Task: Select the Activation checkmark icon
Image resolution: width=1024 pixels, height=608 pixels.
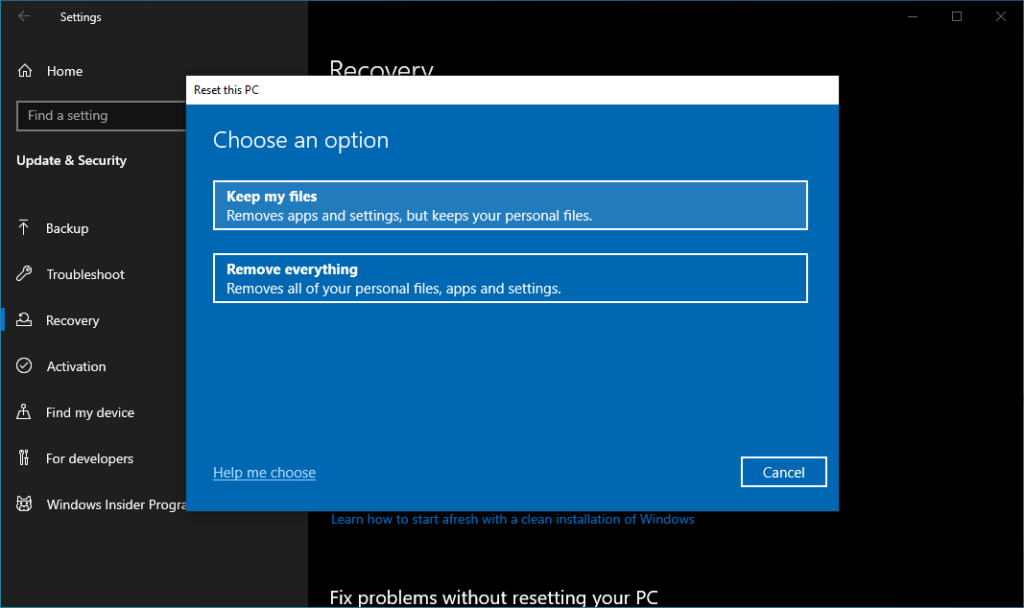Action: click(x=22, y=366)
